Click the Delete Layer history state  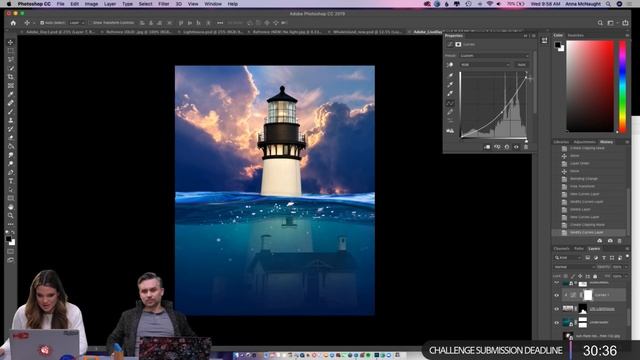580,209
